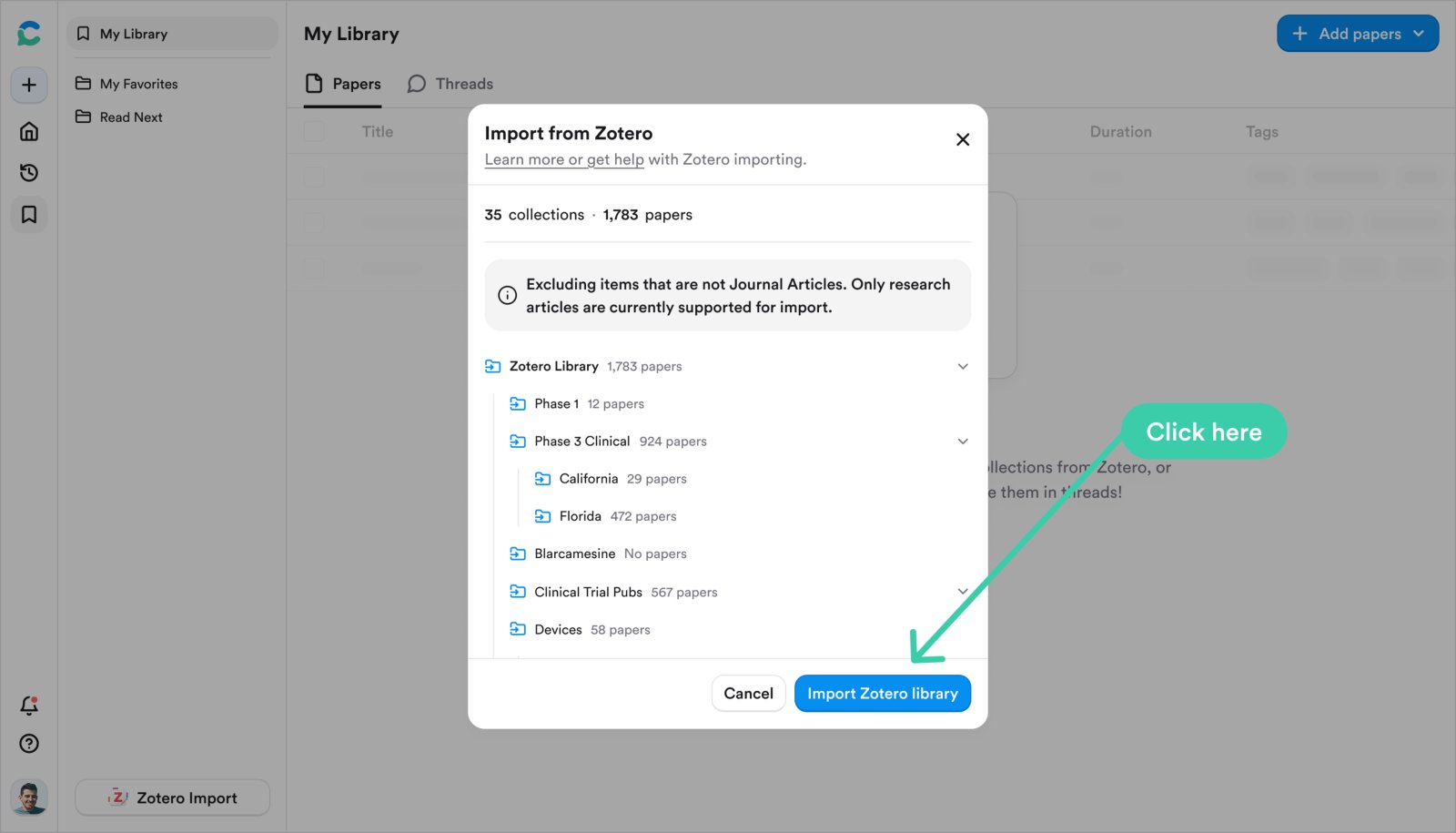The image size is (1456, 833).
Task: Cancel the Zotero import
Action: [x=748, y=694]
